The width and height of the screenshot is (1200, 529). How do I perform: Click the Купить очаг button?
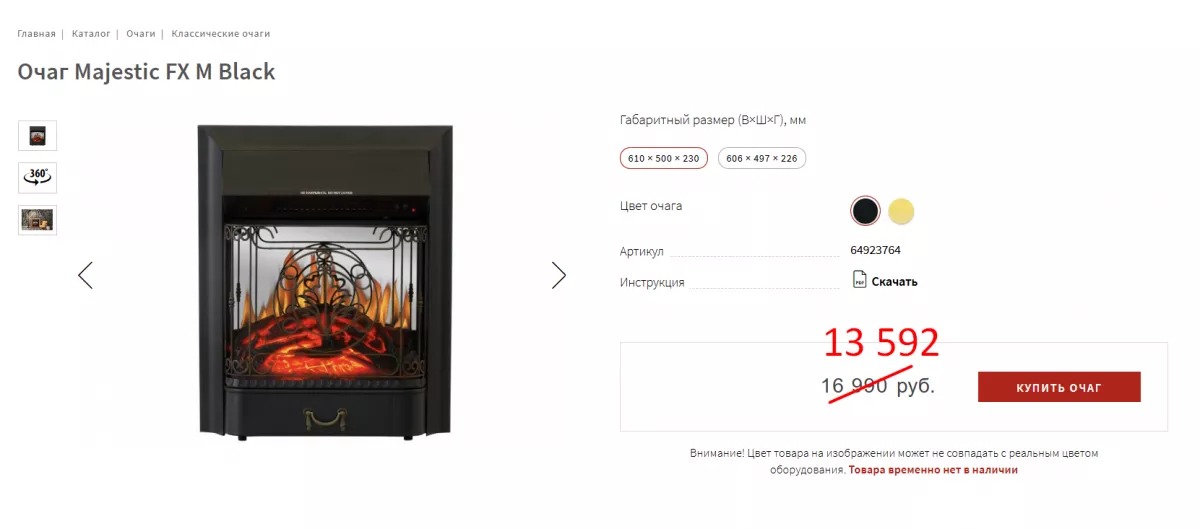(1059, 387)
